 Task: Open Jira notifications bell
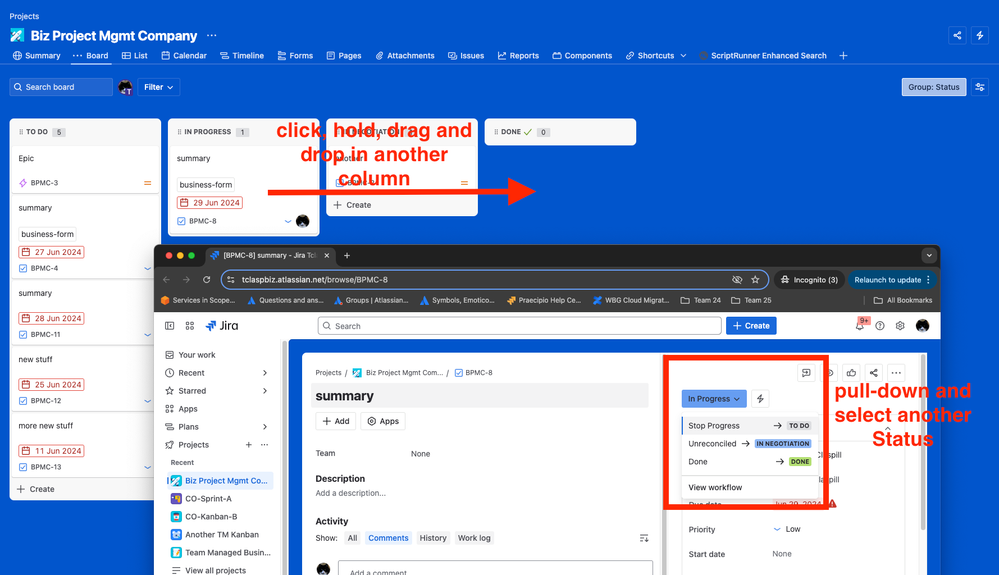859,325
